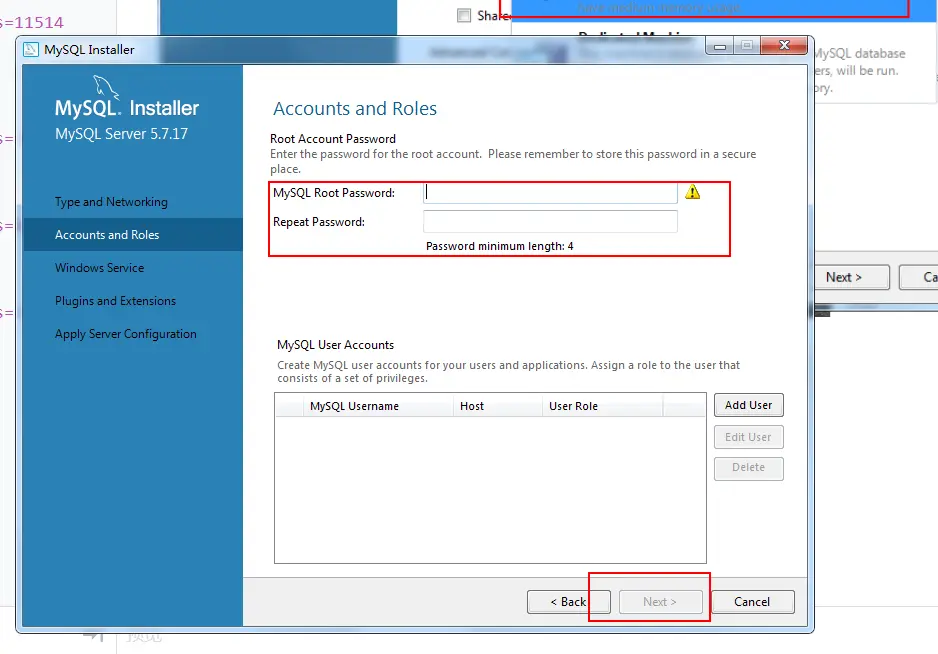Image resolution: width=938 pixels, height=654 pixels.
Task: Click the MySQL dolphin logo
Action: [106, 87]
